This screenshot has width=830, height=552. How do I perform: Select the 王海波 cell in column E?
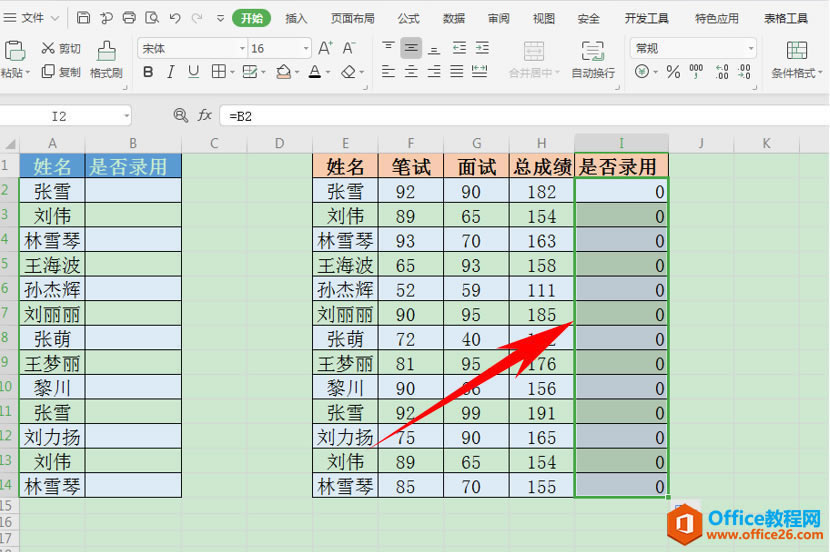coord(345,265)
